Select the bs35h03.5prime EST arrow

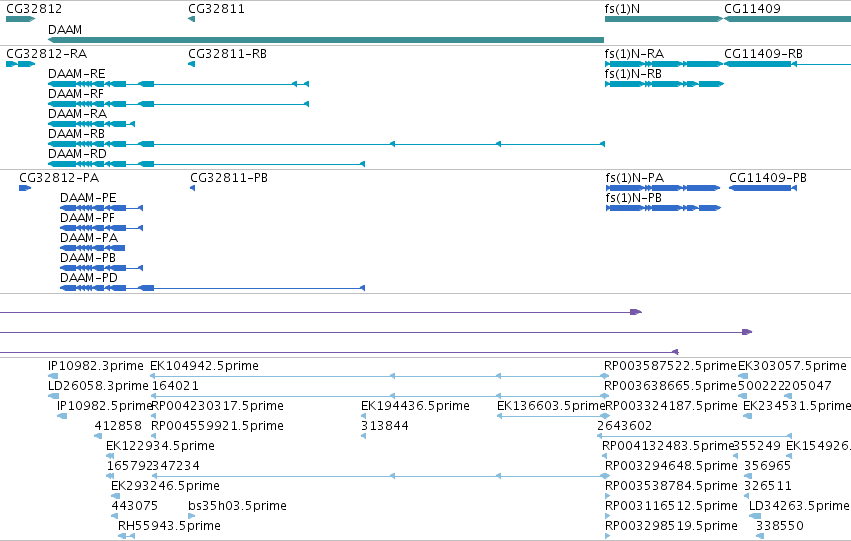[x=192, y=515]
